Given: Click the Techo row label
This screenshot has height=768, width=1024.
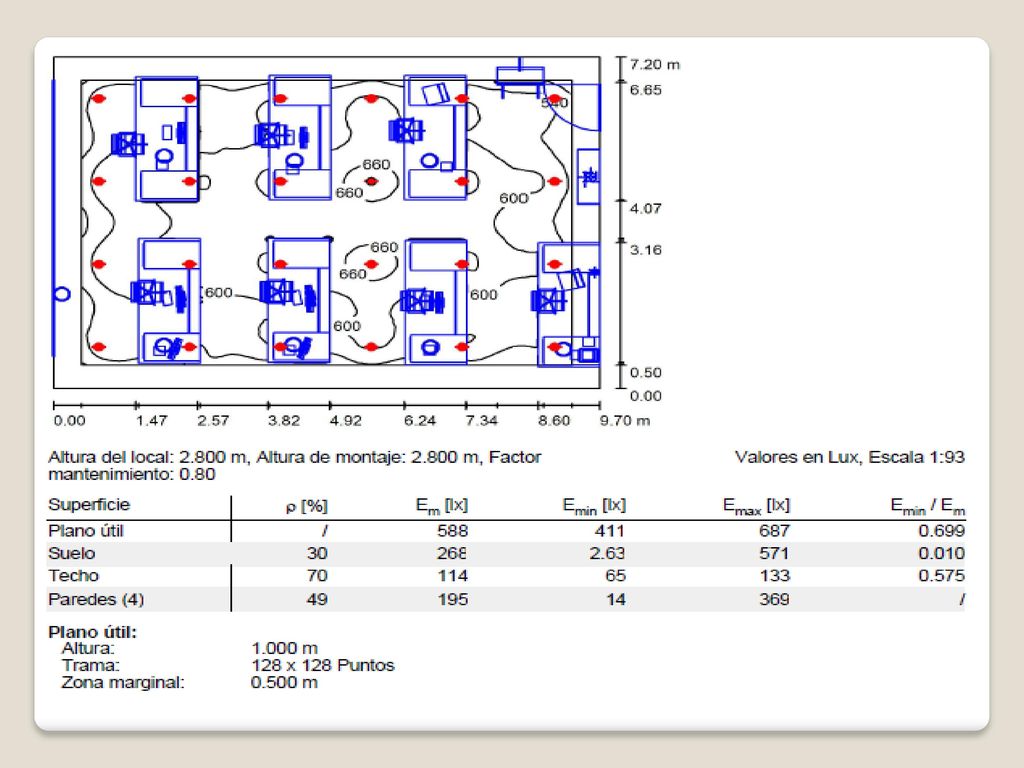Looking at the screenshot, I should (x=73, y=575).
